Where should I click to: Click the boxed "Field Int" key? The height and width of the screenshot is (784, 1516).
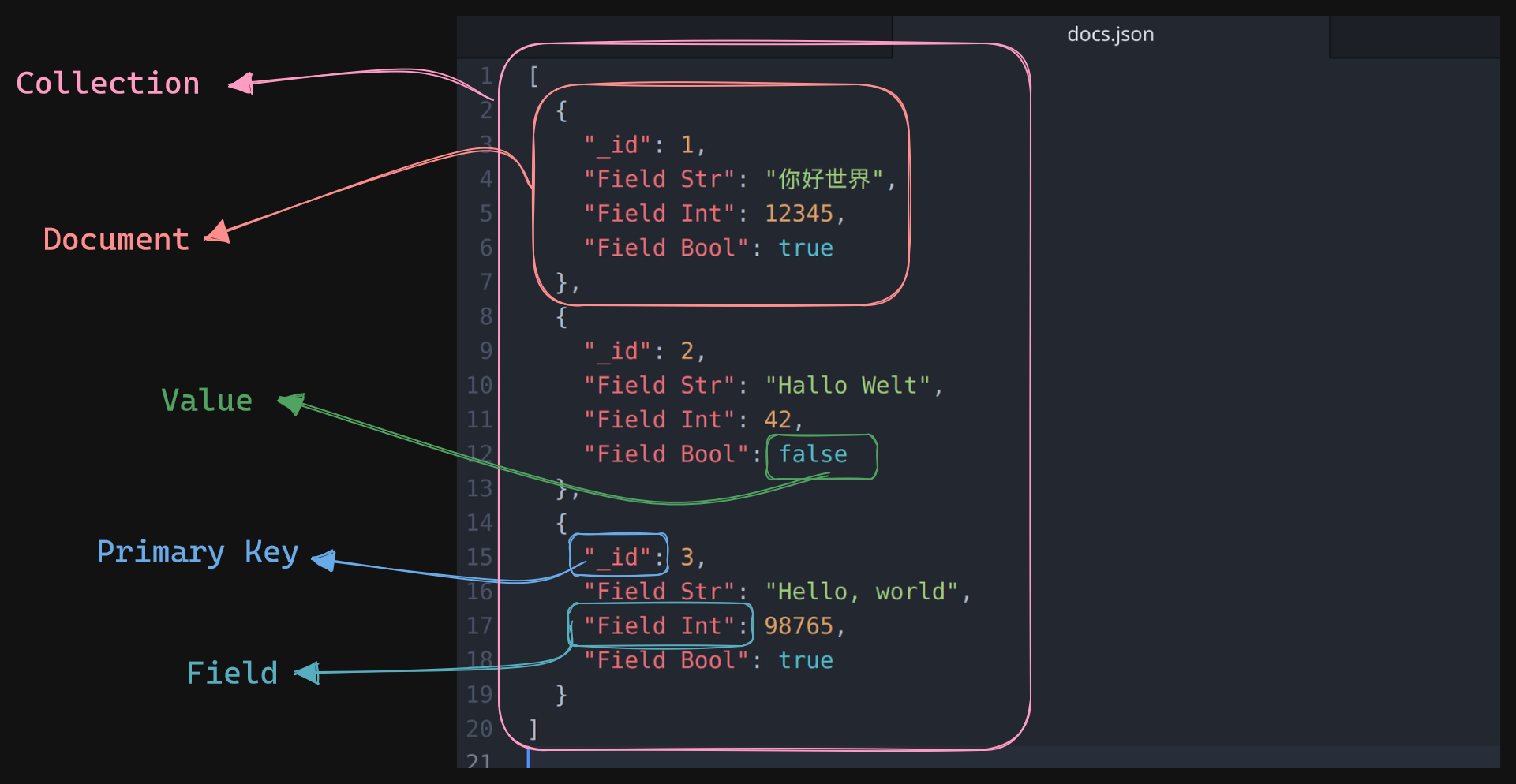click(x=660, y=626)
